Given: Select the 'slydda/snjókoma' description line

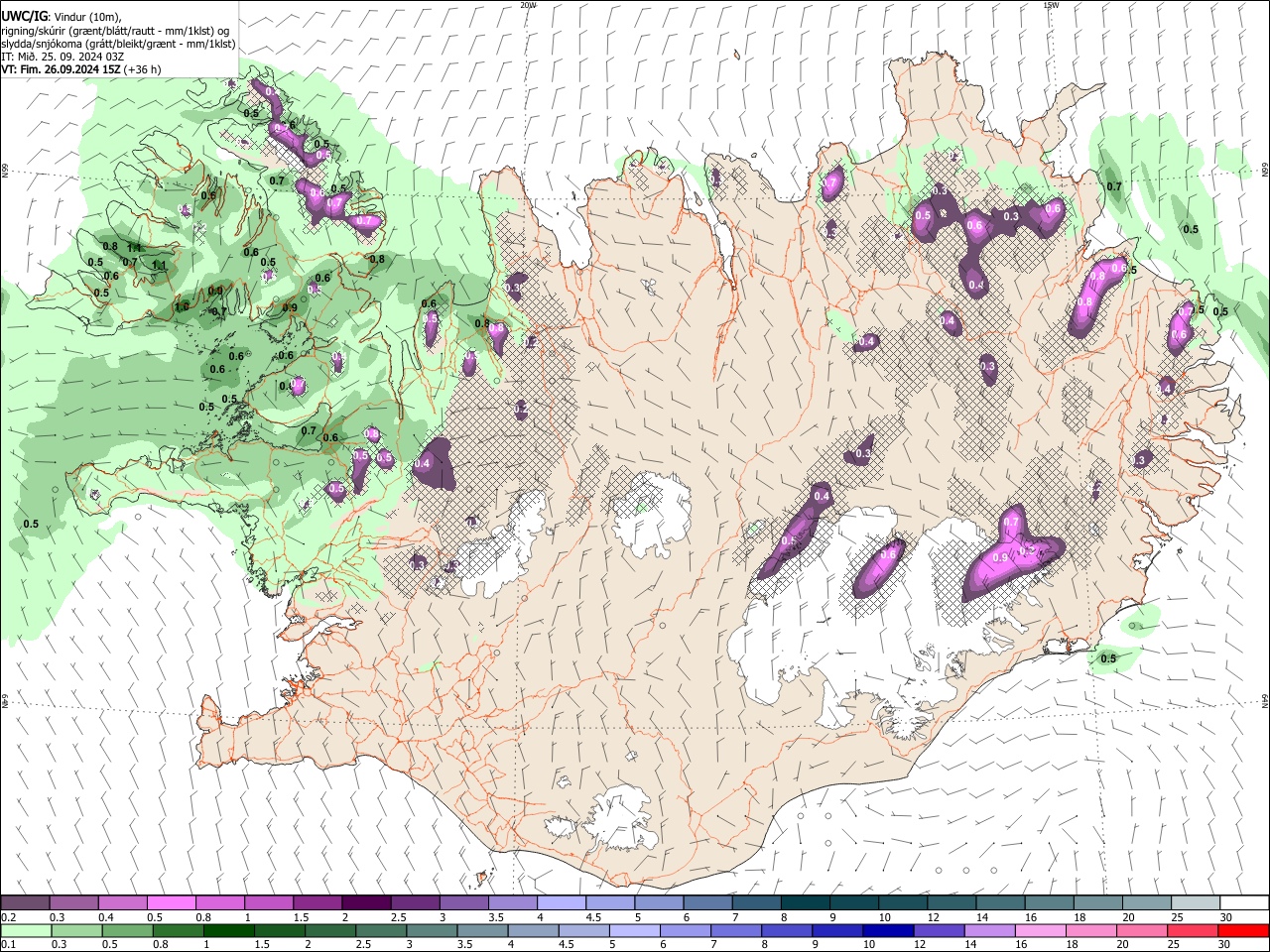Looking at the screenshot, I should (x=119, y=44).
